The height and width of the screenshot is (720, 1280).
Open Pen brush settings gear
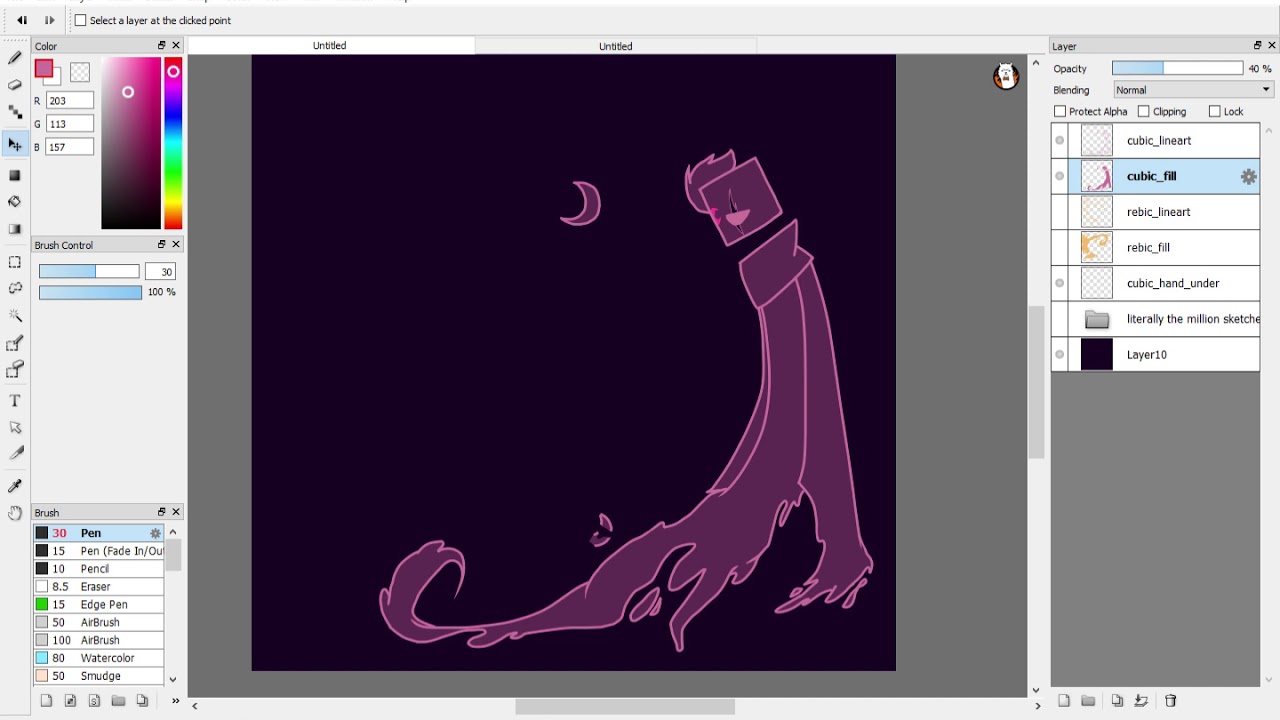155,533
